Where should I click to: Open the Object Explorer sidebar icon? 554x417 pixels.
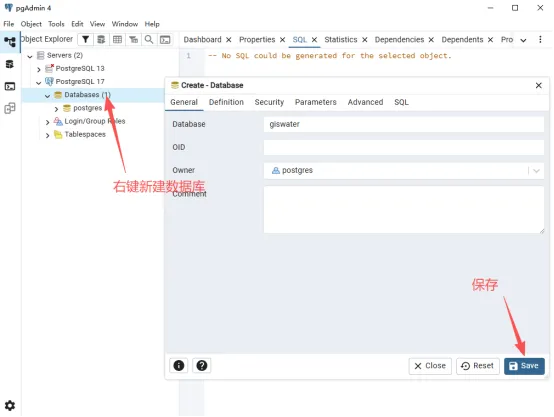tap(10, 42)
